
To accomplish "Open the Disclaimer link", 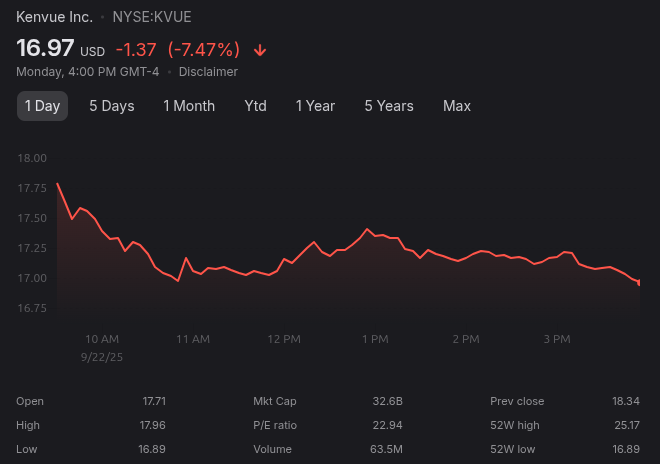I will pyautogui.click(x=208, y=72).
